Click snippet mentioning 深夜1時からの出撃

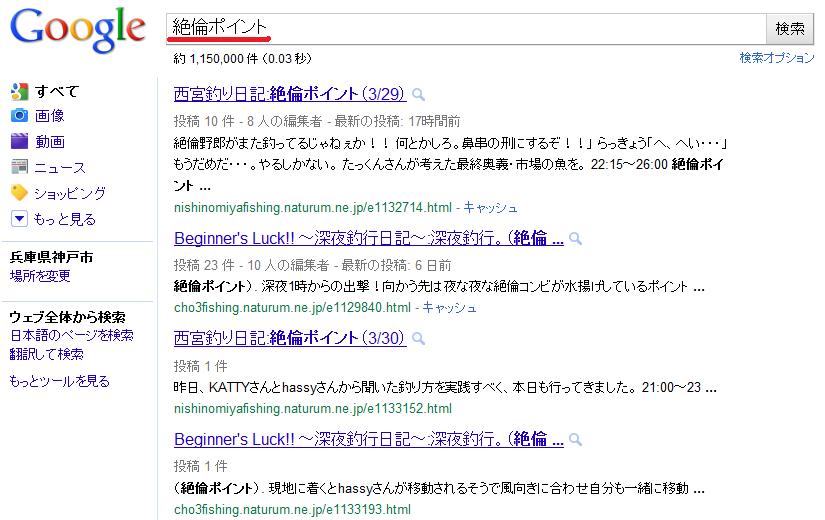[x=439, y=286]
